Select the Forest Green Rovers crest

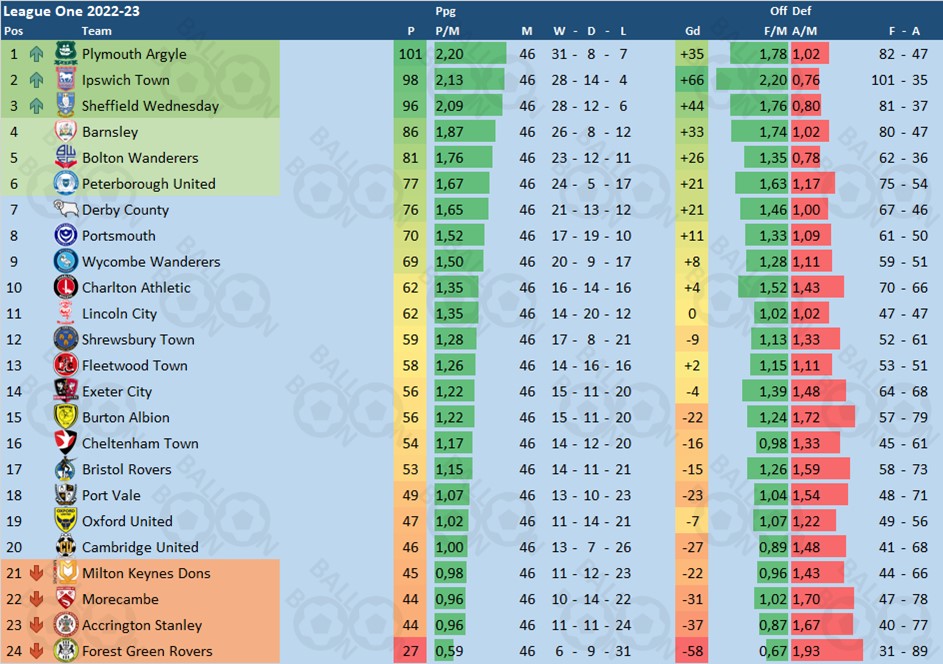tap(66, 651)
